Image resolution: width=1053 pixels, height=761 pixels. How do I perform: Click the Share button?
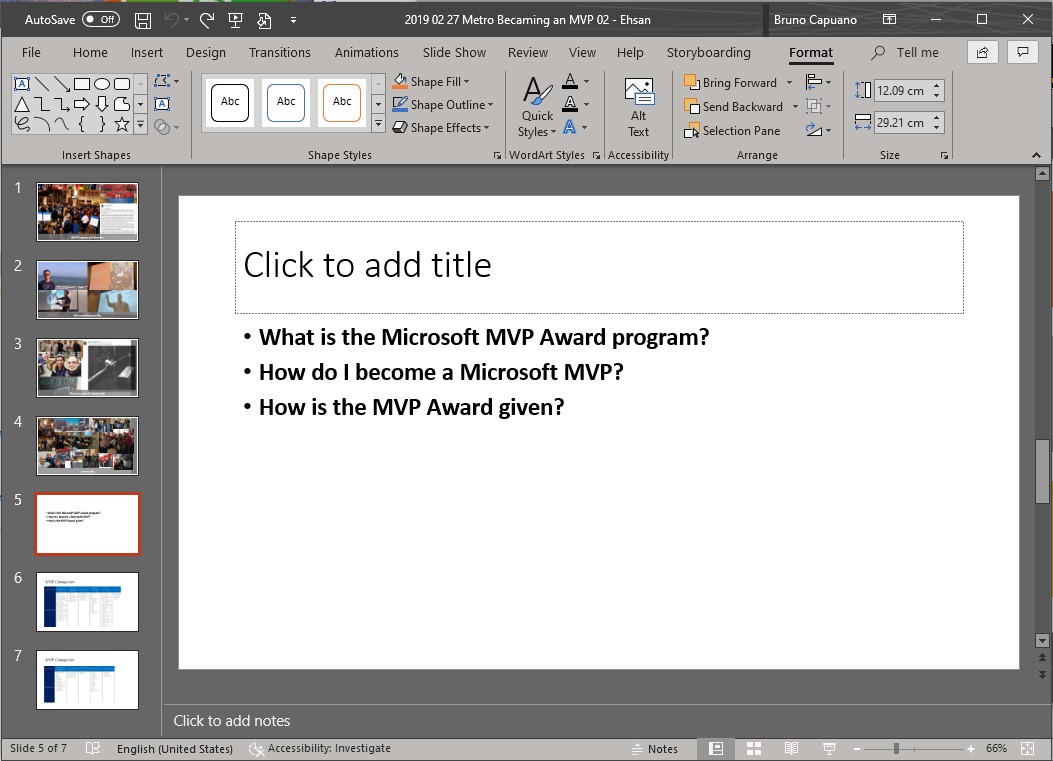point(981,51)
